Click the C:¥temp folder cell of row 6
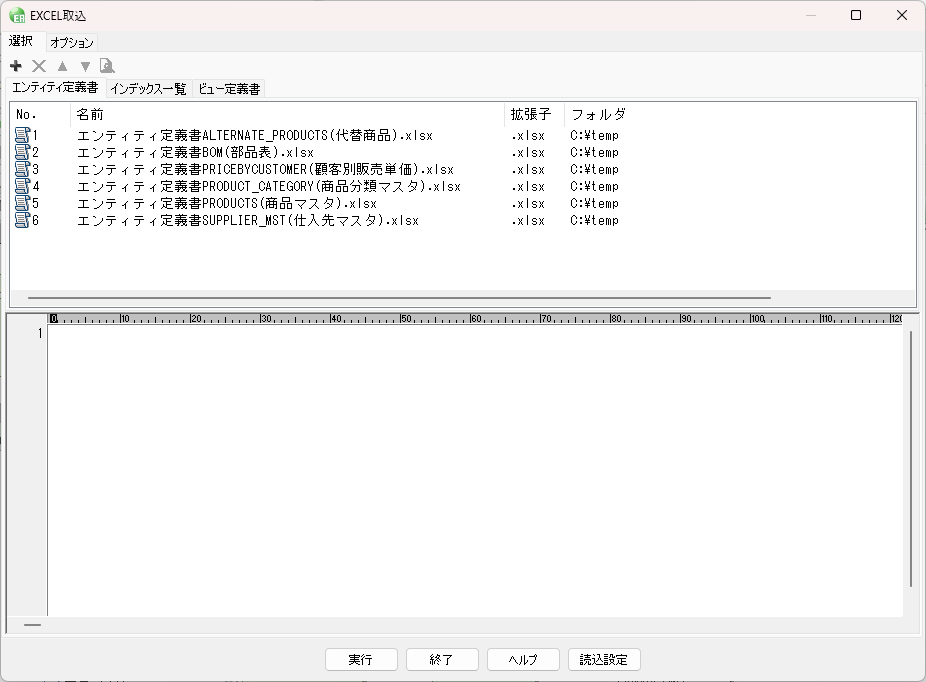 pyautogui.click(x=594, y=221)
